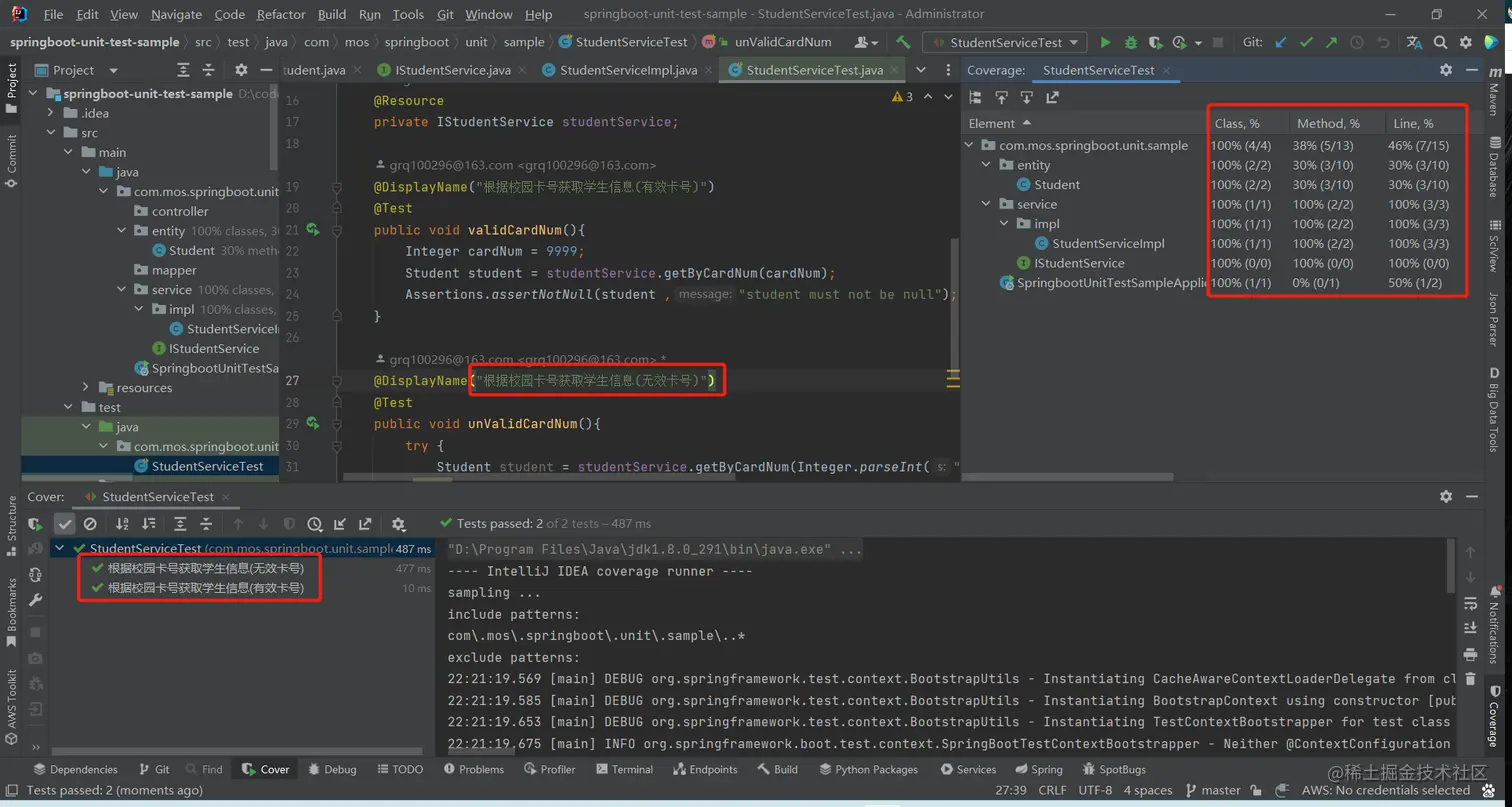
Task: Open the Terminal tool window
Action: [x=624, y=769]
